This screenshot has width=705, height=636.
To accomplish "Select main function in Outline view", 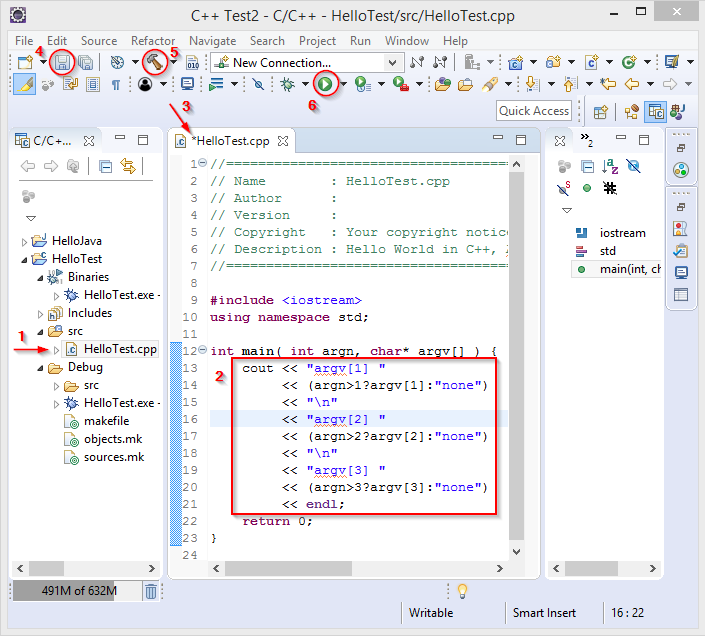I will coord(629,269).
